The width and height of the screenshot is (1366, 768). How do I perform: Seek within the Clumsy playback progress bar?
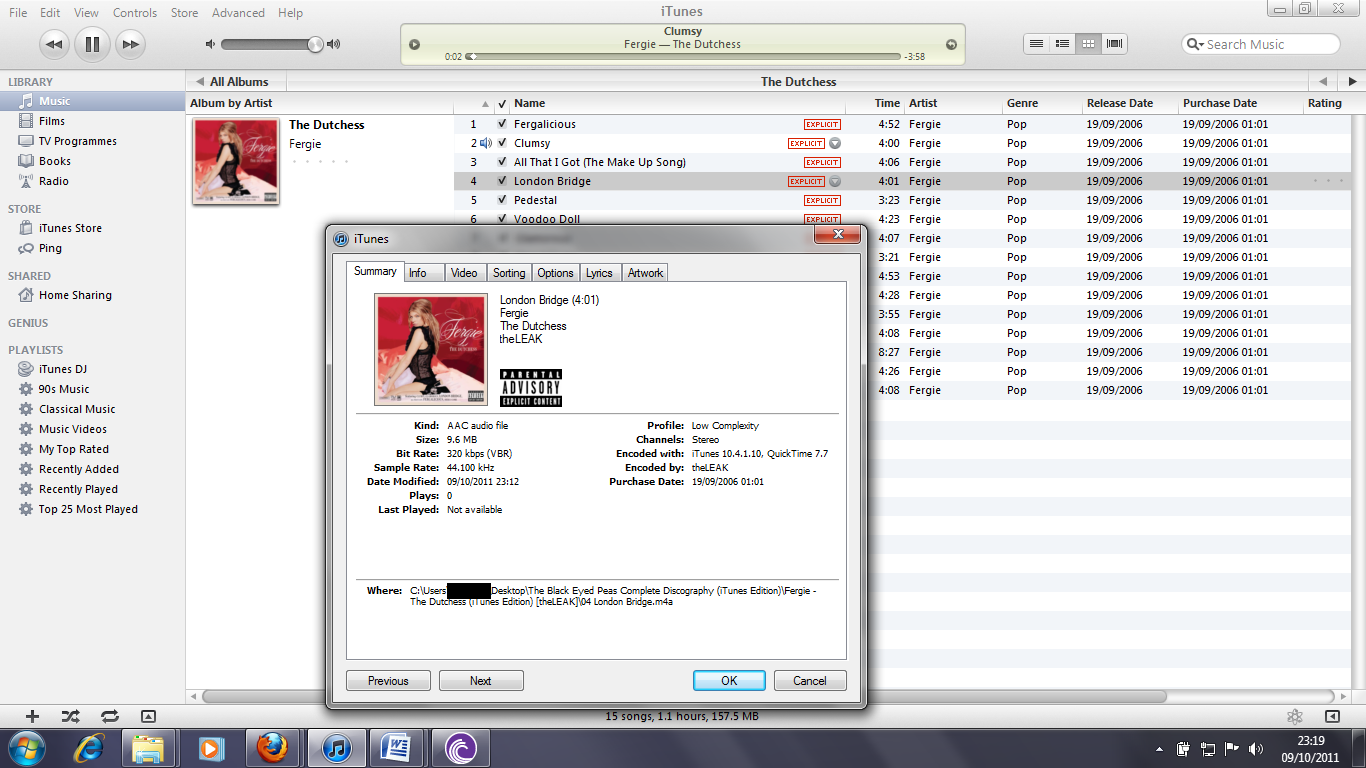click(x=684, y=57)
